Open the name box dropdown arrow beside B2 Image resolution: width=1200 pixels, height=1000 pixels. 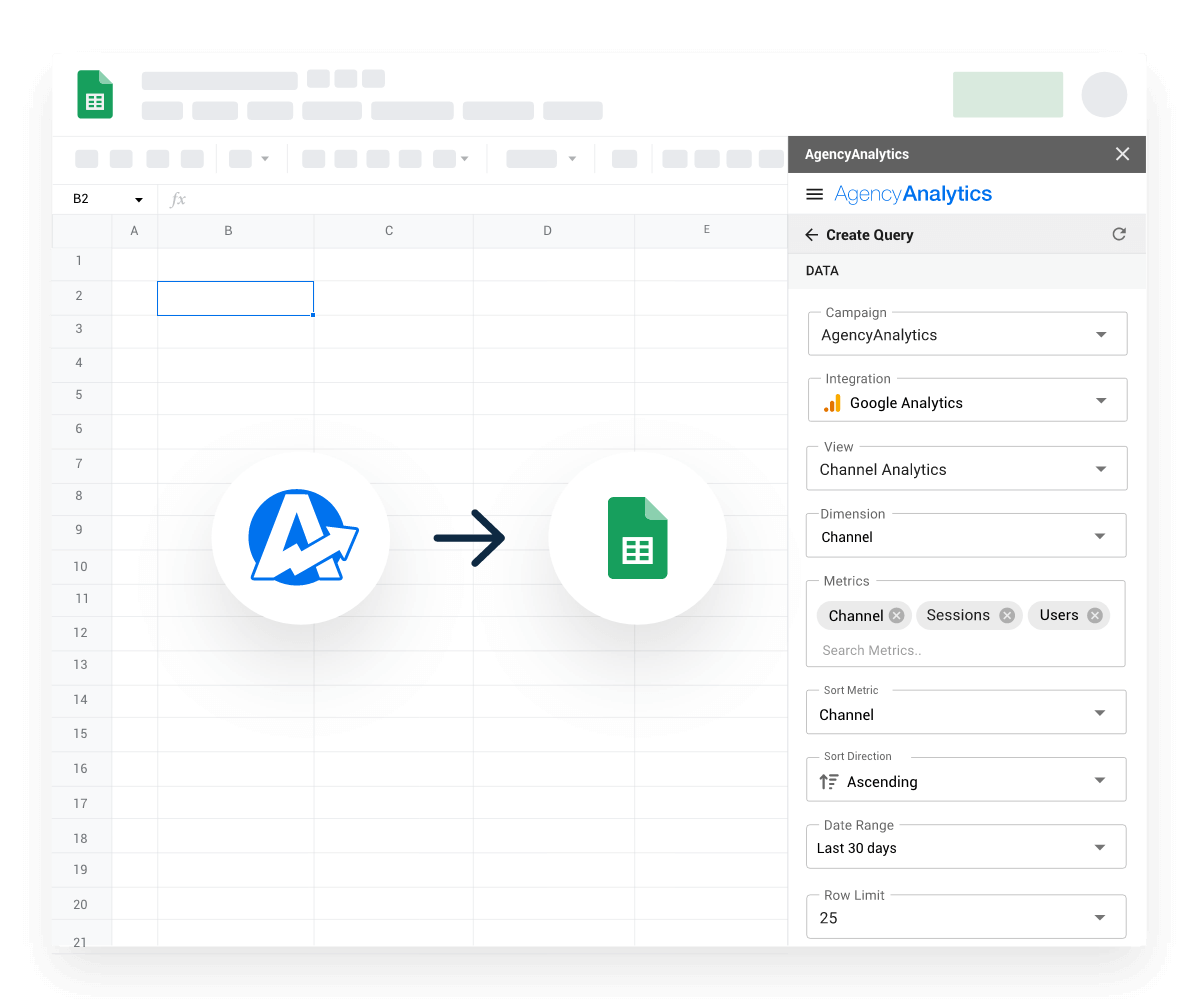(139, 200)
